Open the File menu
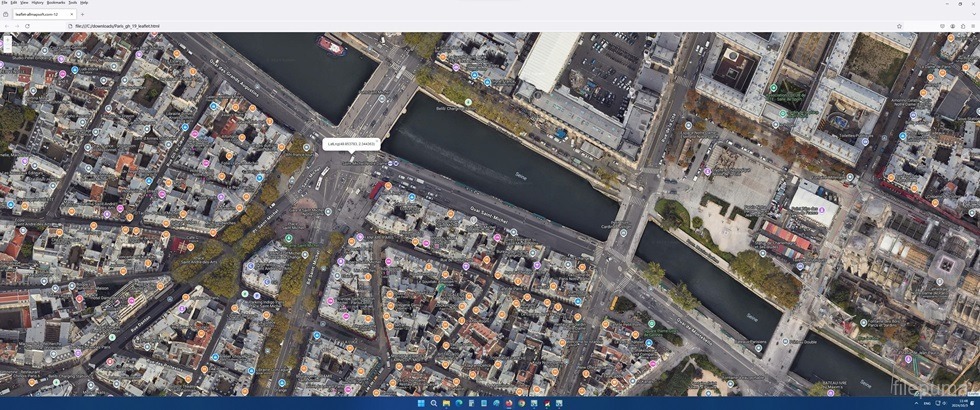 5,3
